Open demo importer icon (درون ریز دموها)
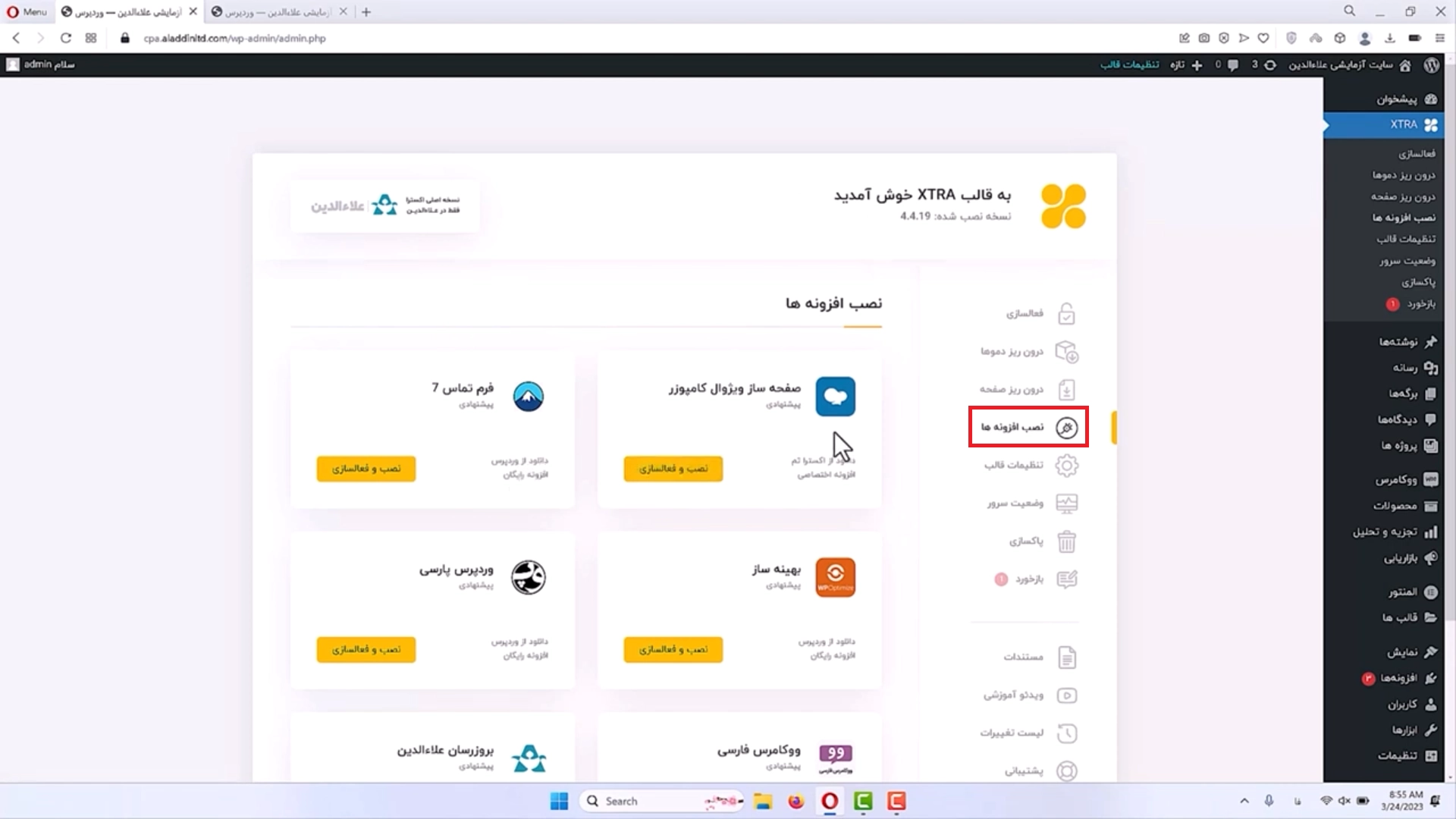 pos(1067,352)
